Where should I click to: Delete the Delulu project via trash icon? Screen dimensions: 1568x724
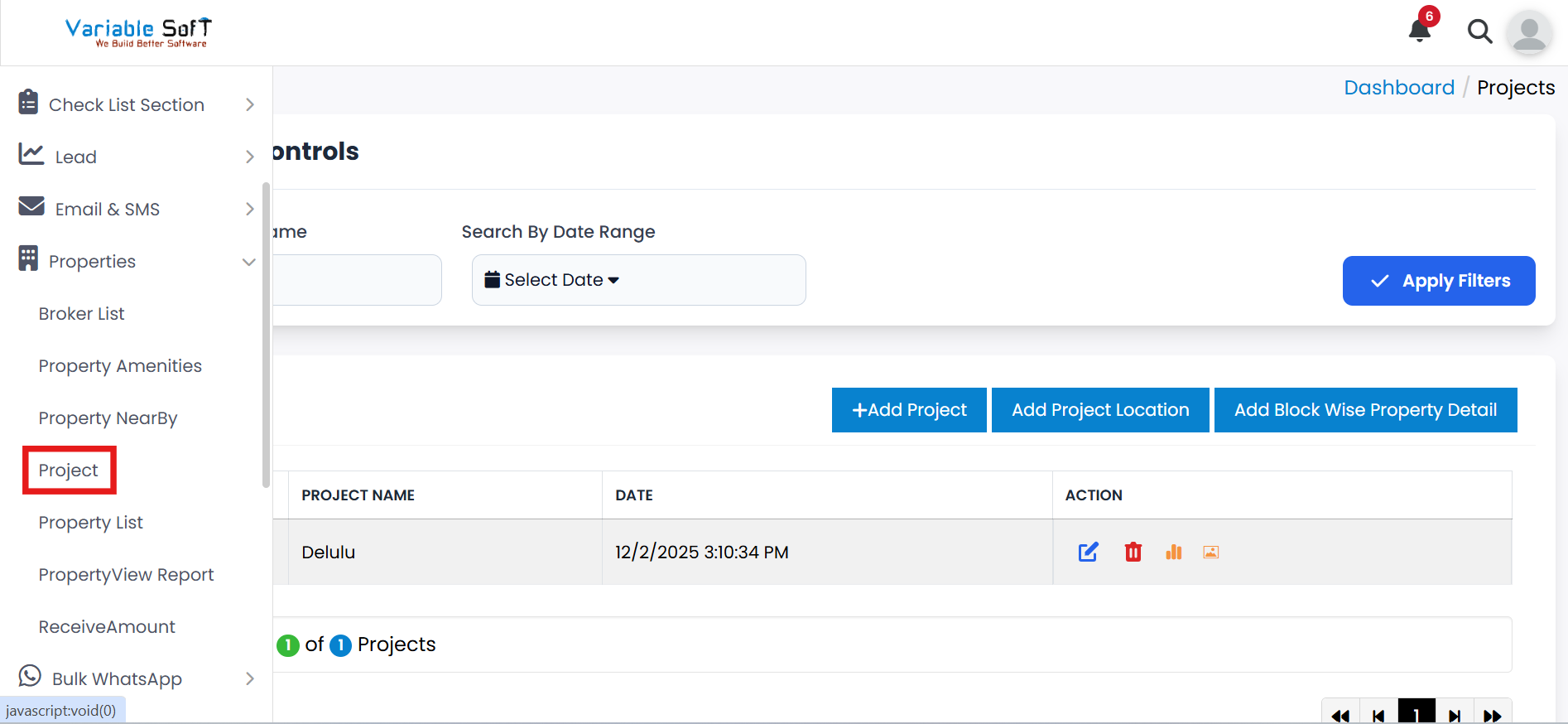pos(1133,552)
